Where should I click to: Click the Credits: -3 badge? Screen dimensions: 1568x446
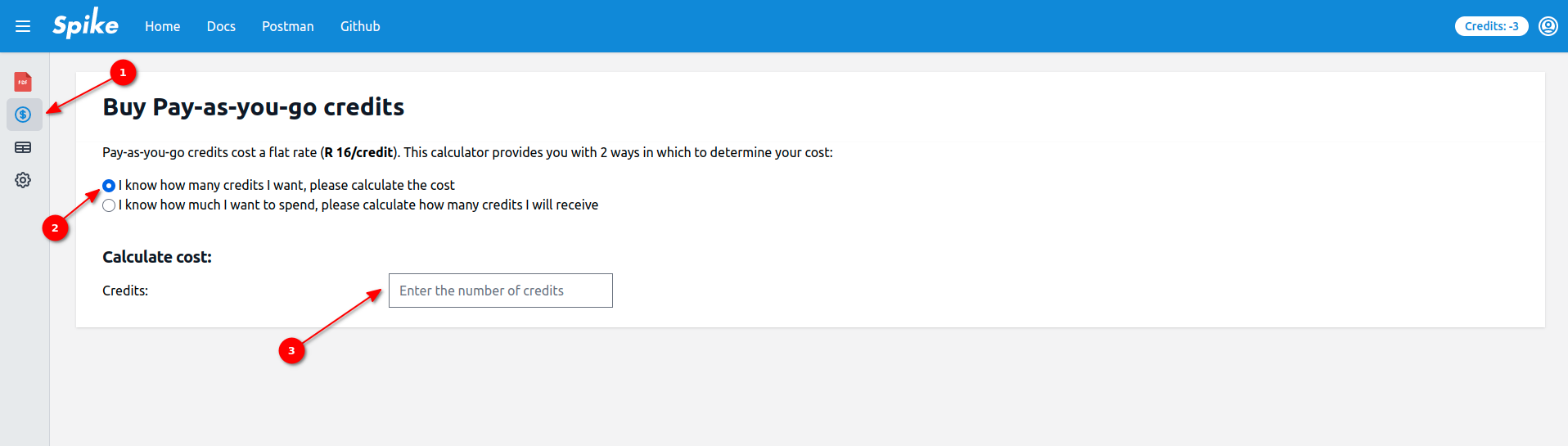pos(1491,26)
